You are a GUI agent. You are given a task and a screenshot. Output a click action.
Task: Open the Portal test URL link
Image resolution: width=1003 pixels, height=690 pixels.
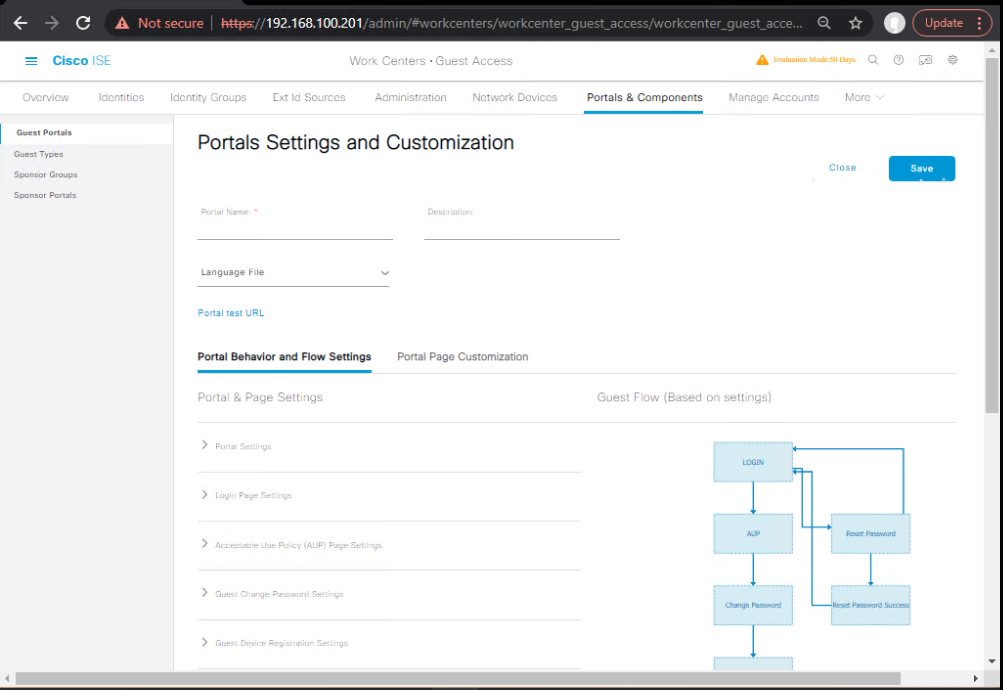pyautogui.click(x=231, y=313)
